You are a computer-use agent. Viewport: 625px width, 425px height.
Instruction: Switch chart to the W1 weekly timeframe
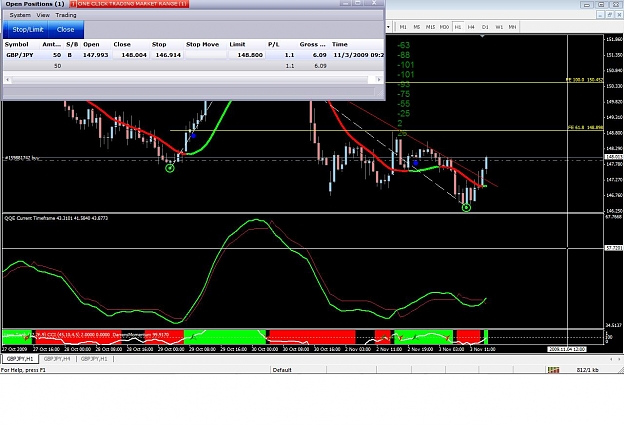click(x=499, y=27)
